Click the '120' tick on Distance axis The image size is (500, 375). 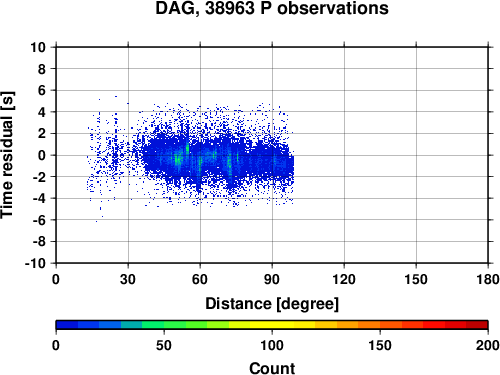click(344, 279)
